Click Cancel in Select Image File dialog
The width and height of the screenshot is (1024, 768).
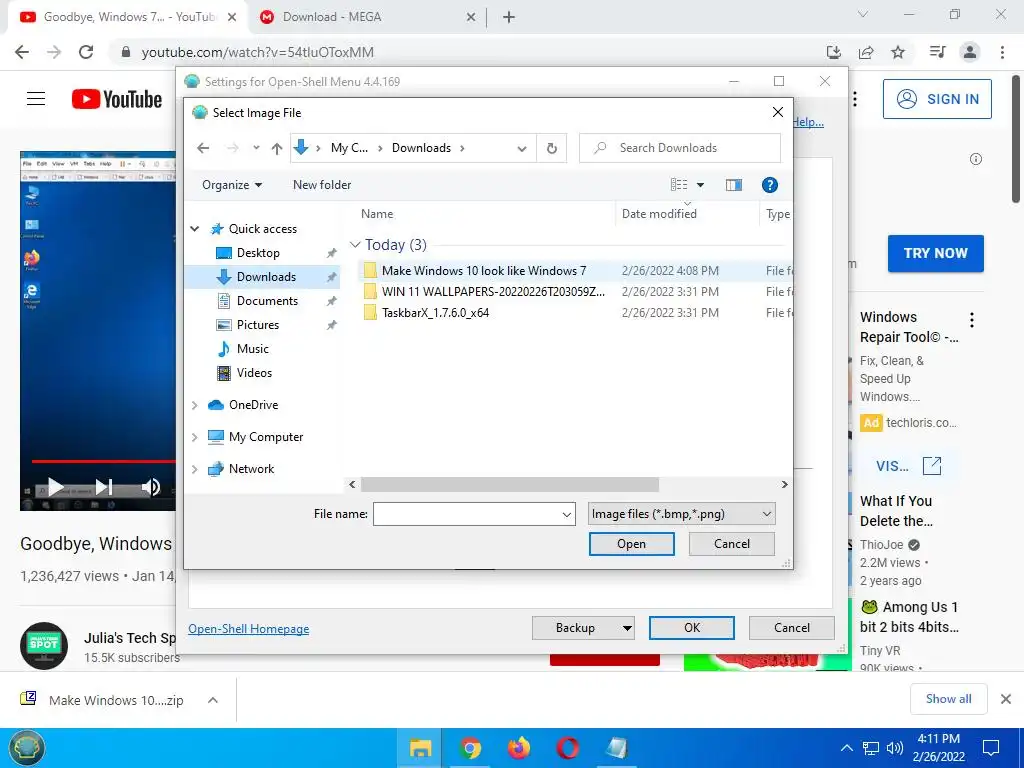(x=731, y=544)
